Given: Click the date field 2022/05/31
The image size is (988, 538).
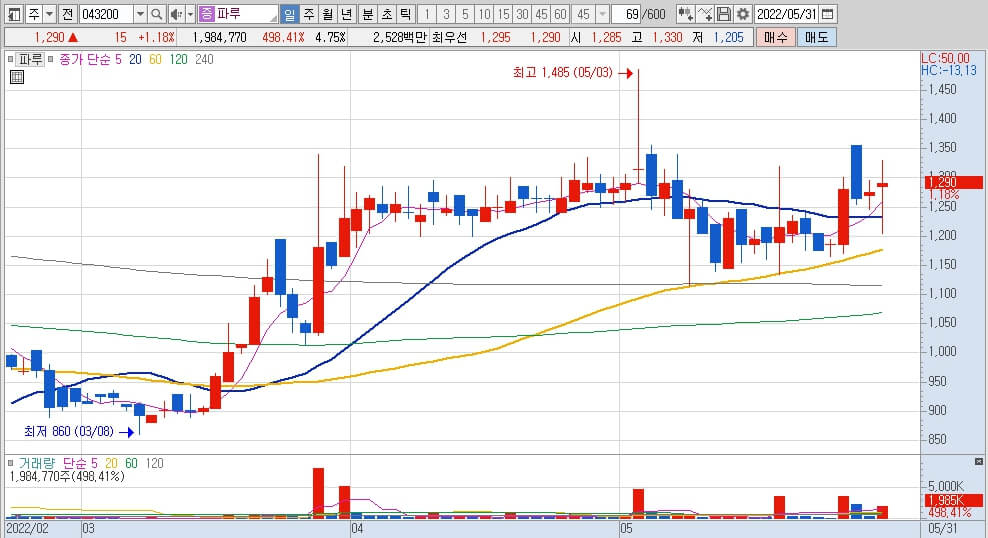Looking at the screenshot, I should [x=787, y=14].
